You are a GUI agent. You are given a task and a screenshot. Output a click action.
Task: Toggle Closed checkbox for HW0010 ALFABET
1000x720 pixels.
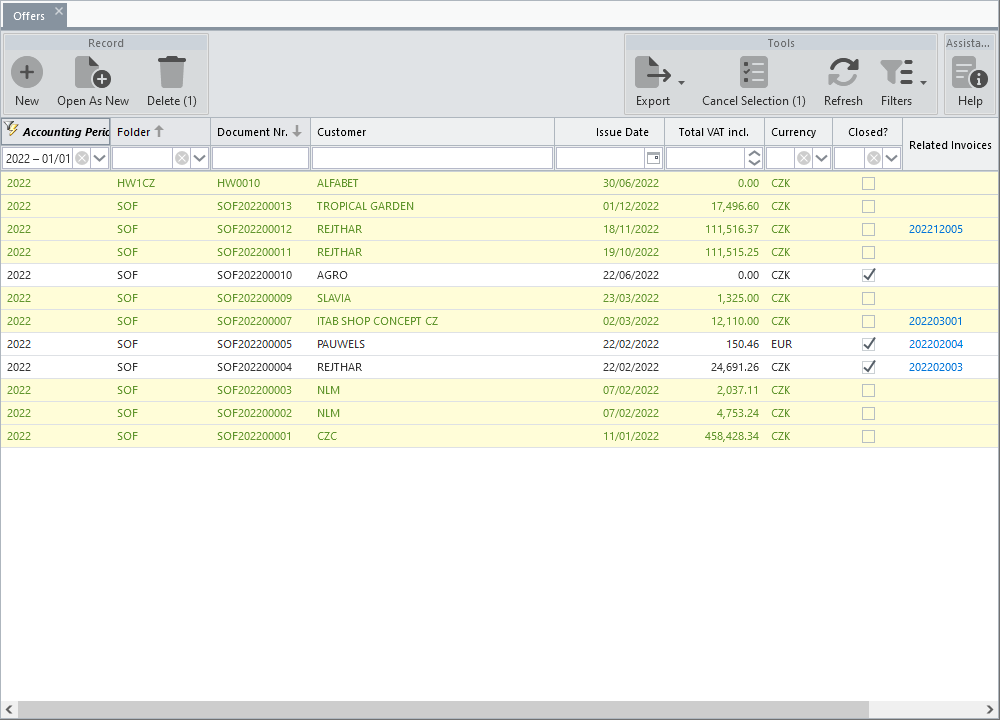868,184
